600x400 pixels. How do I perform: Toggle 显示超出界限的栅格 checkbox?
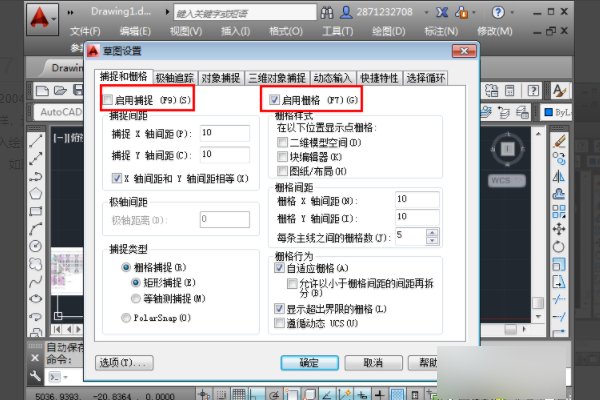279,309
